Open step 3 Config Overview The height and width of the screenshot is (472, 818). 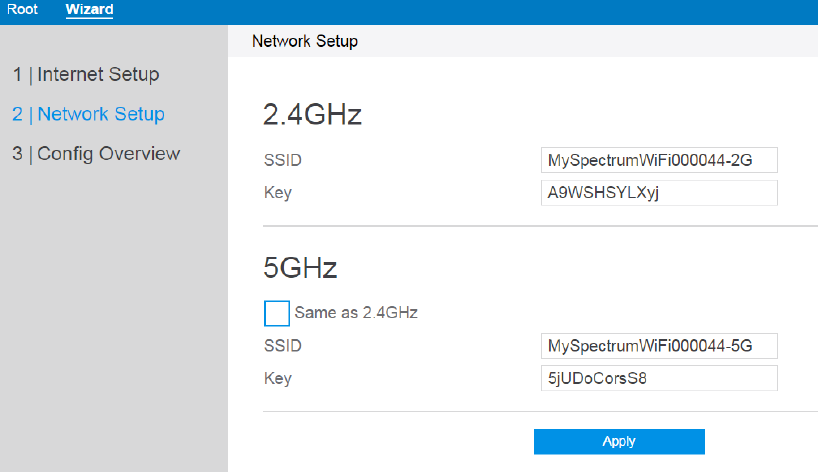pos(96,153)
